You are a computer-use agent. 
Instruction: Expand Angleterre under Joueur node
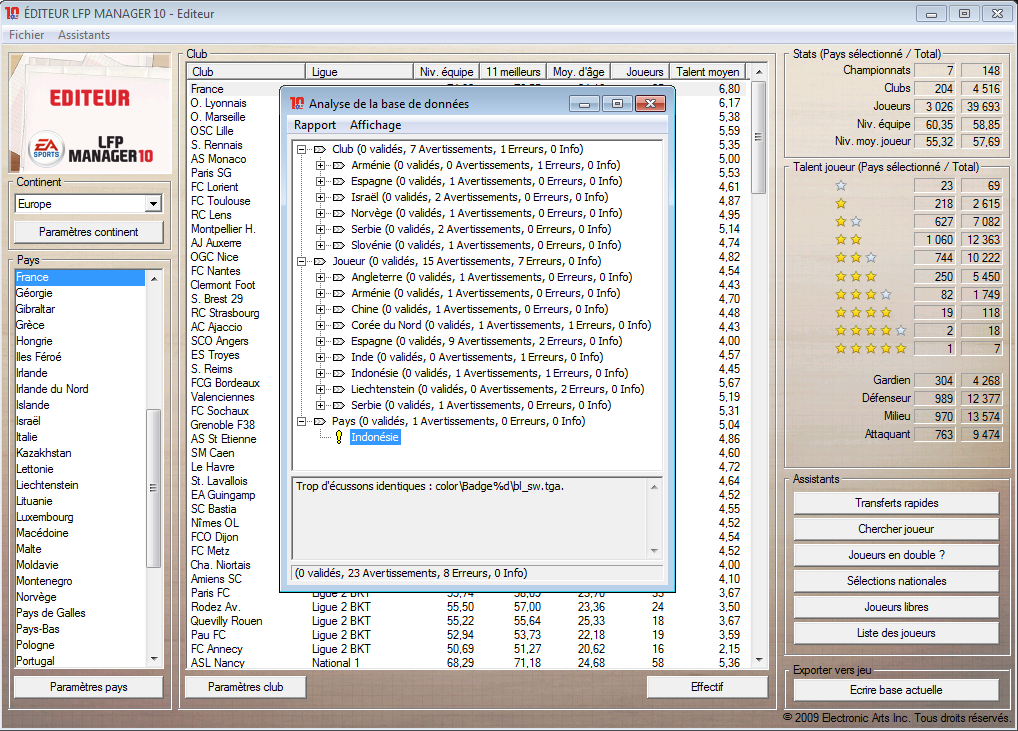(x=320, y=277)
